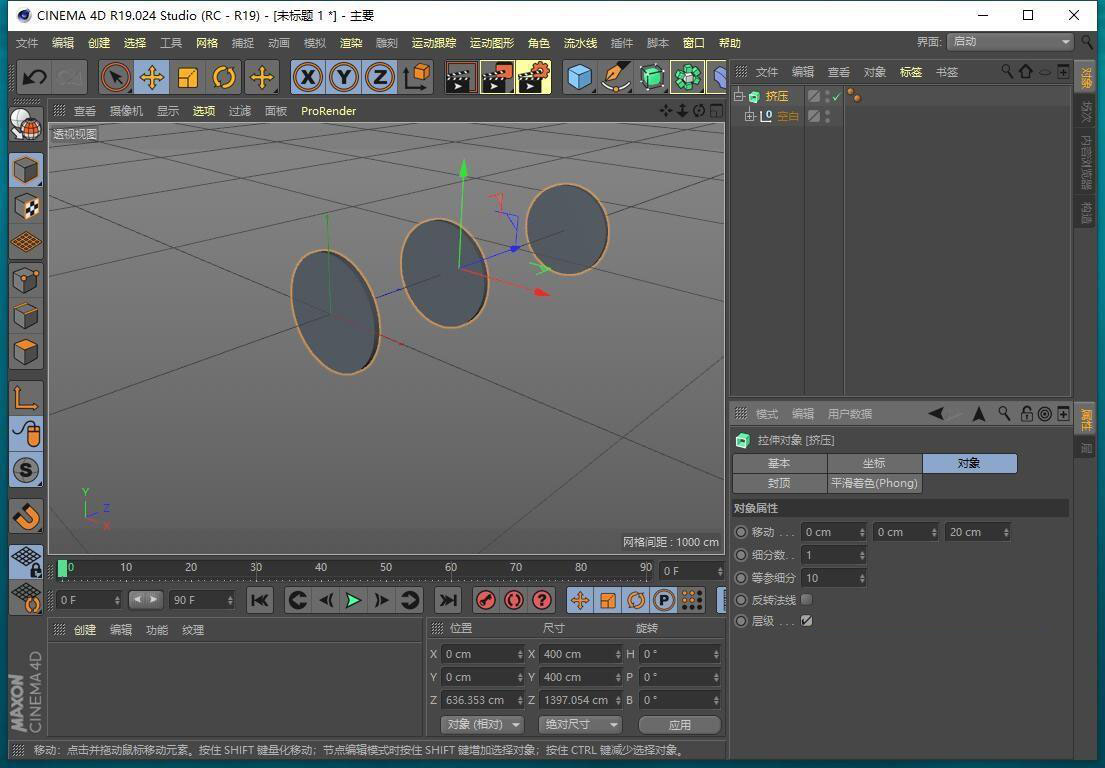1105x768 pixels.
Task: Click the 应用 apply button
Action: (679, 724)
